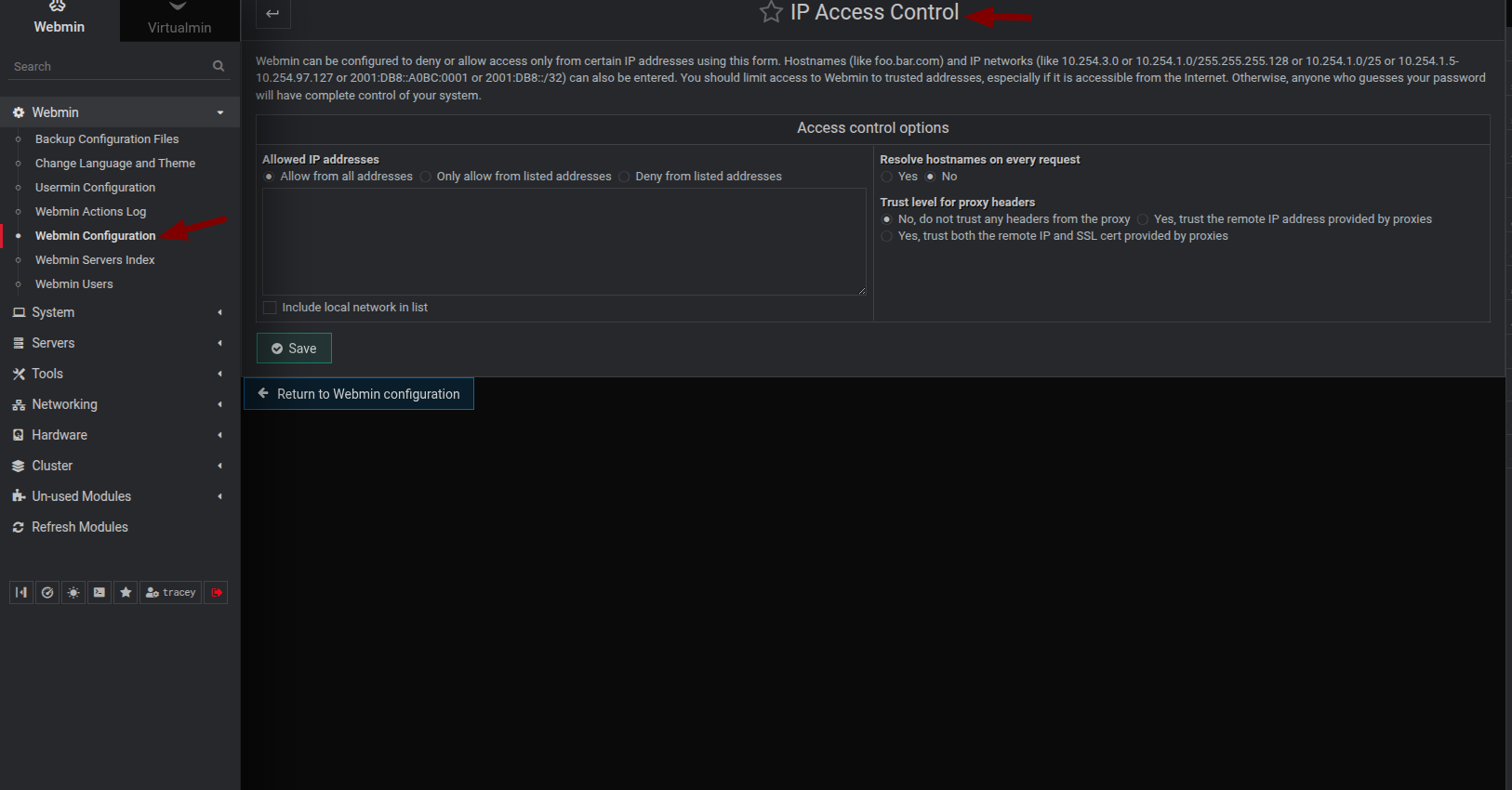The height and width of the screenshot is (790, 1512).
Task: Grab the text area resize handle
Action: point(862,291)
